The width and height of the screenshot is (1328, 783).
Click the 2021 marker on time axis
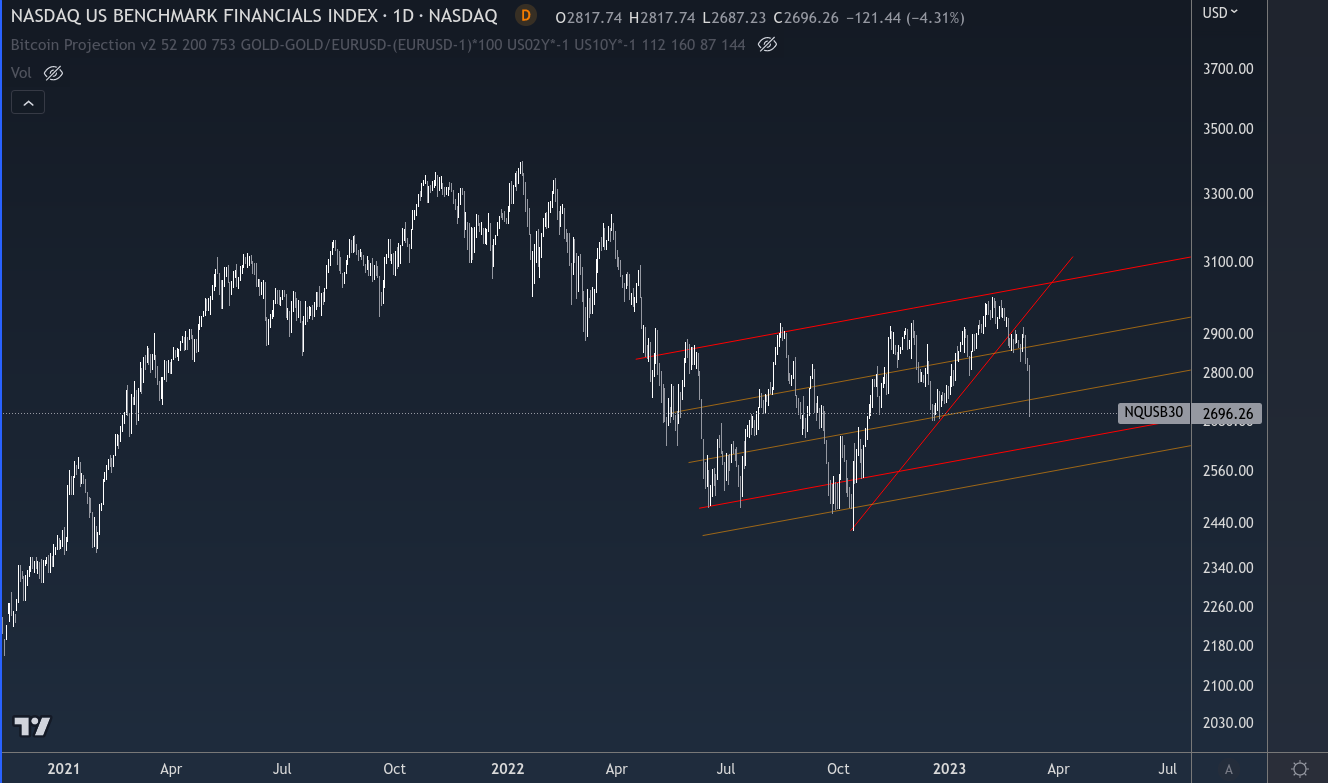63,768
